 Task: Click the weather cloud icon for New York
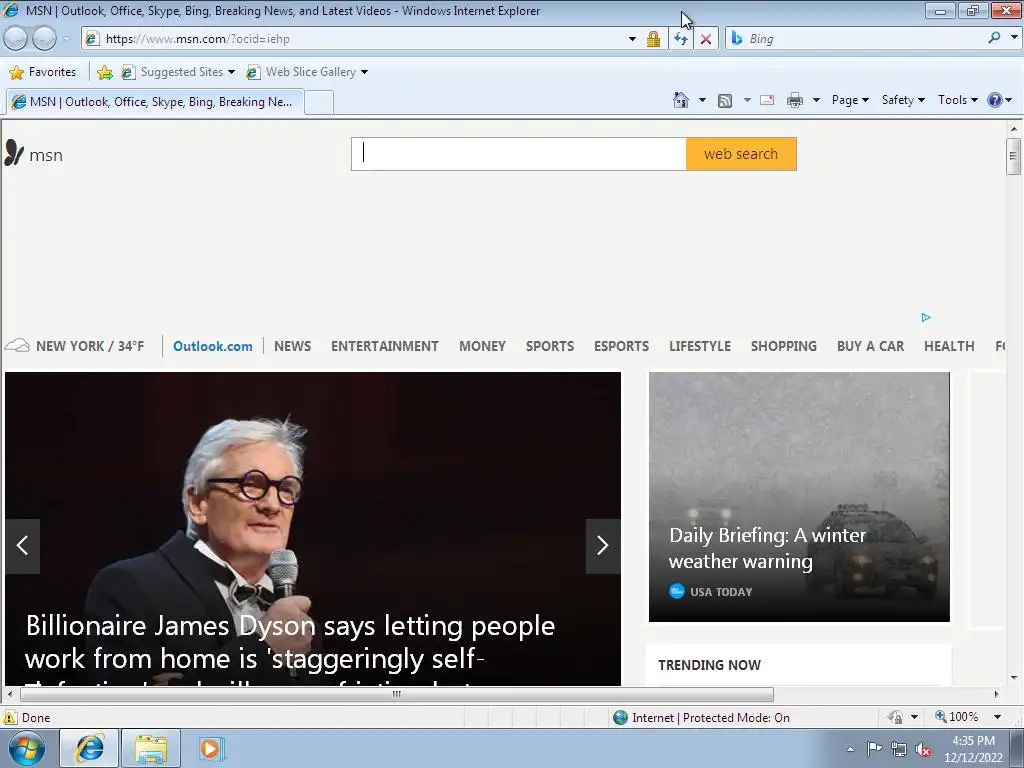(17, 345)
